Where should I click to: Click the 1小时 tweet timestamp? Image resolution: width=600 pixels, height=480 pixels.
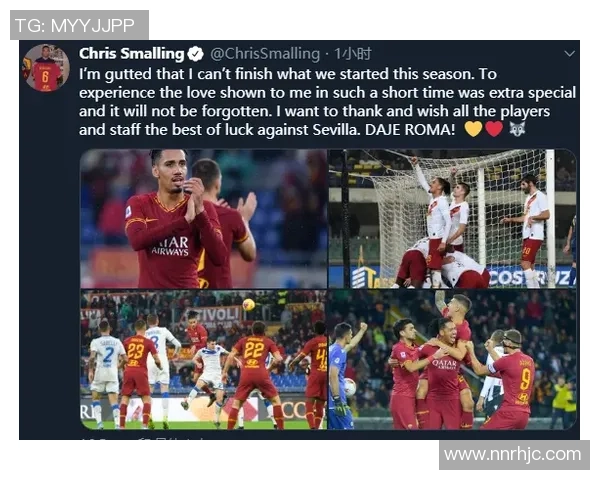point(352,54)
